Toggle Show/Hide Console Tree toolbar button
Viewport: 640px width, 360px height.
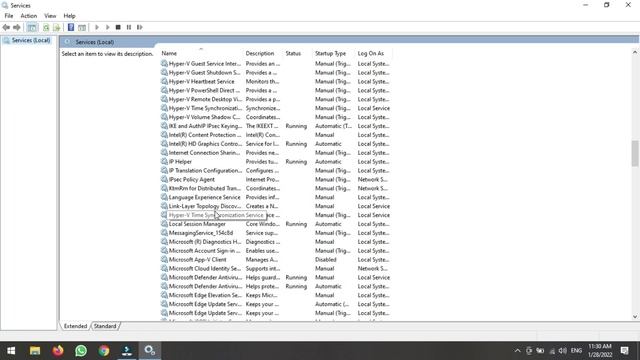31,27
